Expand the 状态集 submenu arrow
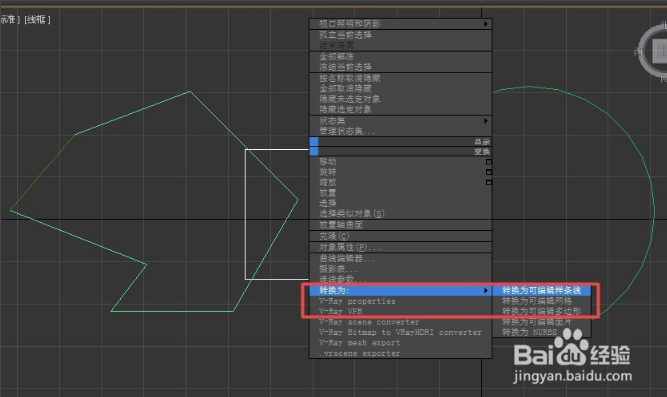The height and width of the screenshot is (397, 667). pos(485,121)
